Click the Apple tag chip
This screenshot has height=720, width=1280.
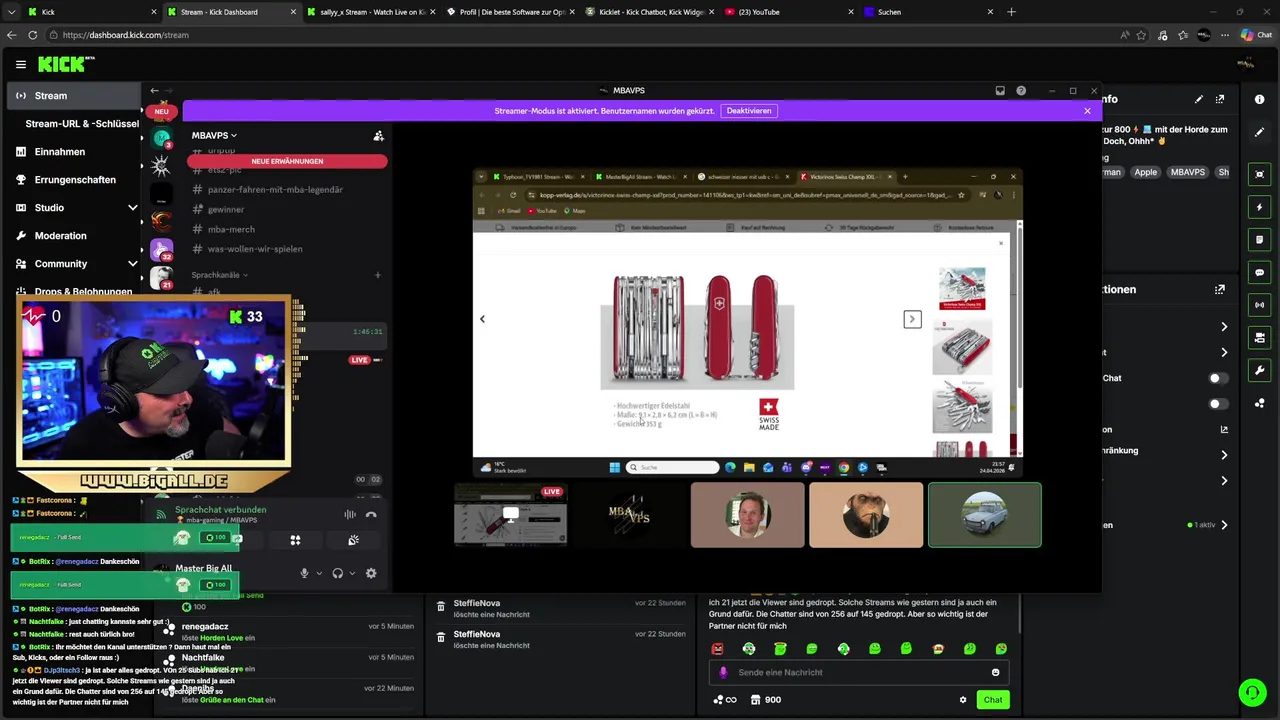tap(1145, 172)
